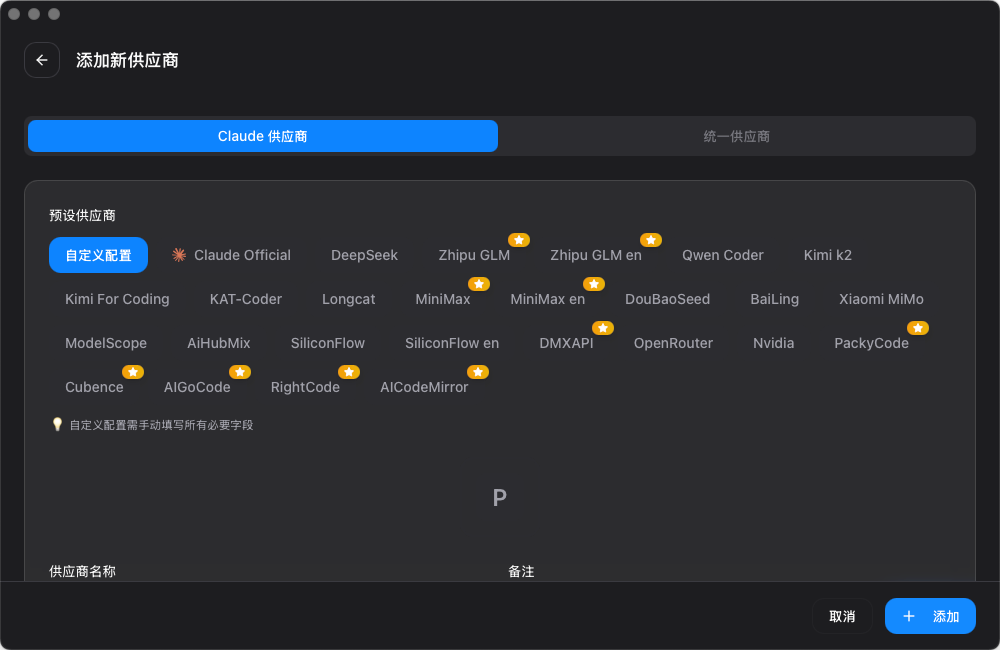Select OpenRouter preset
The height and width of the screenshot is (650, 1000).
[x=673, y=343]
